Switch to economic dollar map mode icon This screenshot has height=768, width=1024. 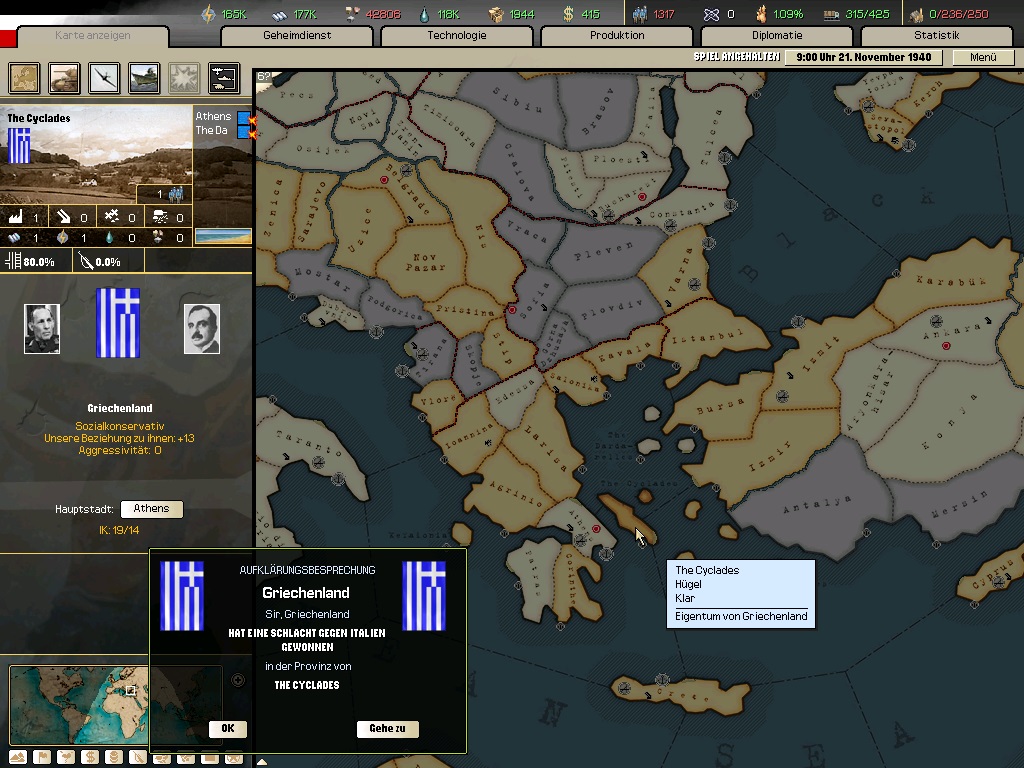click(x=89, y=758)
